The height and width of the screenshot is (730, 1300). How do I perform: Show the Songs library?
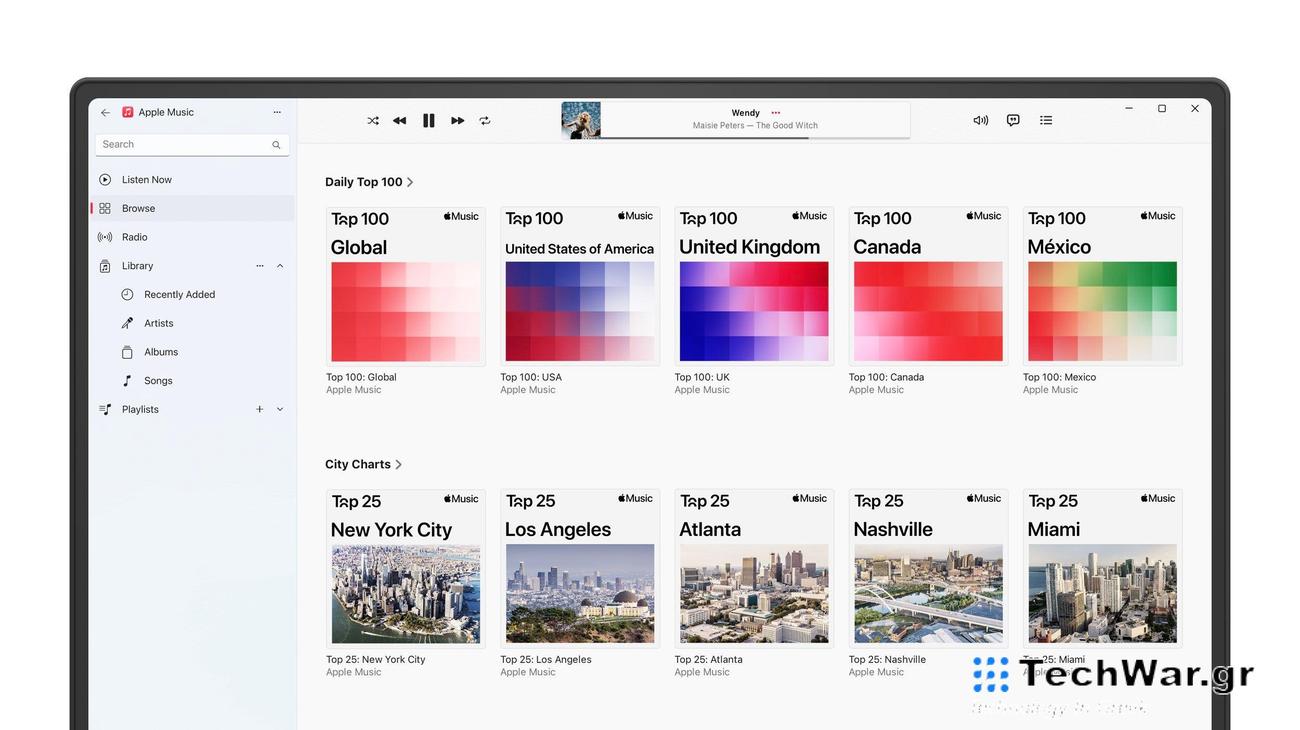tap(158, 381)
